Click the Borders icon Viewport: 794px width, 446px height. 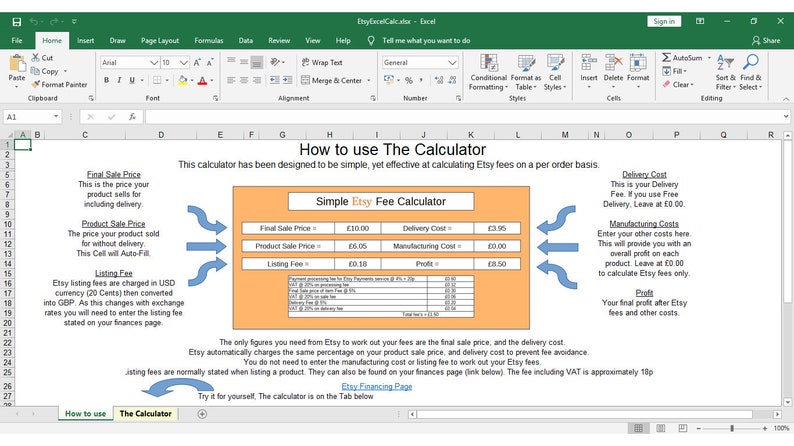157,80
